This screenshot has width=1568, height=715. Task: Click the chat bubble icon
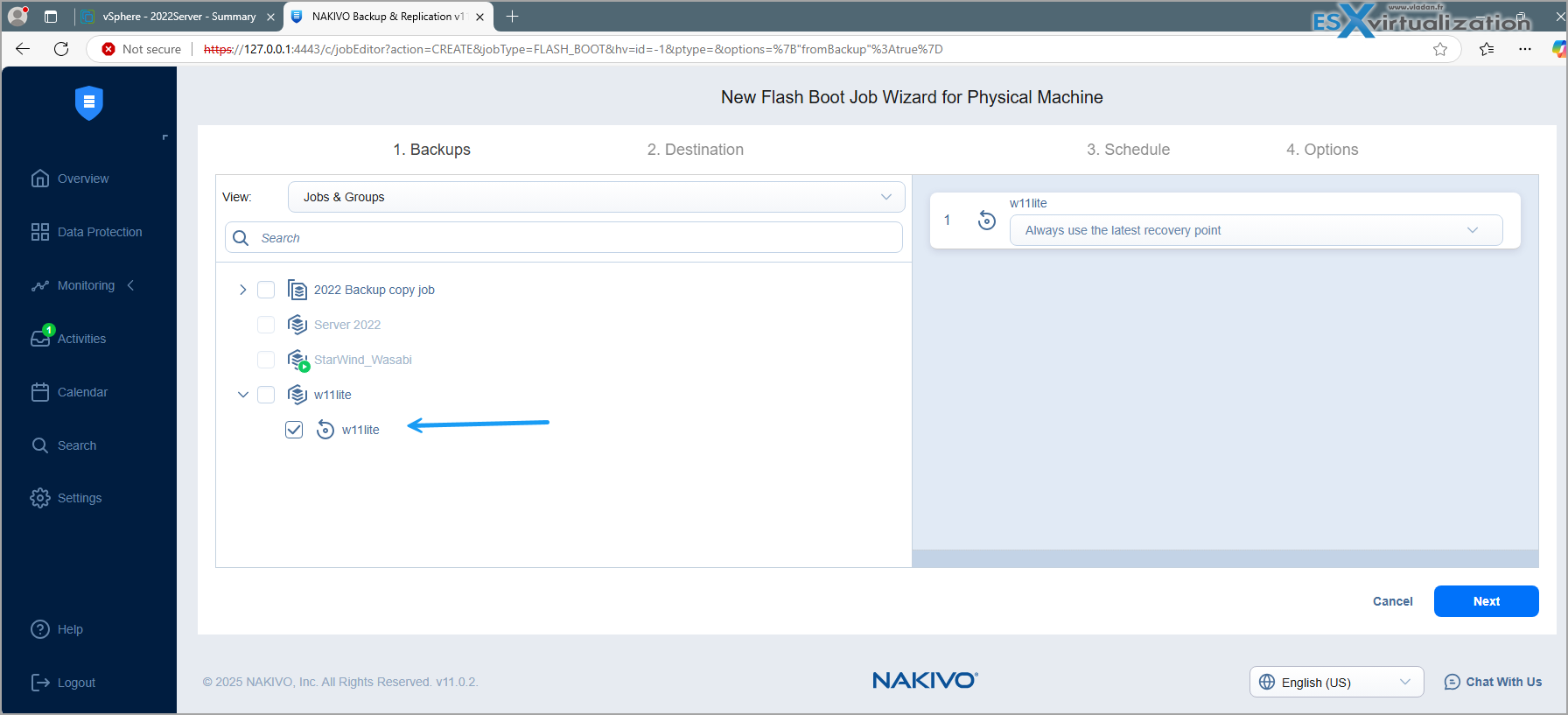pos(1452,682)
